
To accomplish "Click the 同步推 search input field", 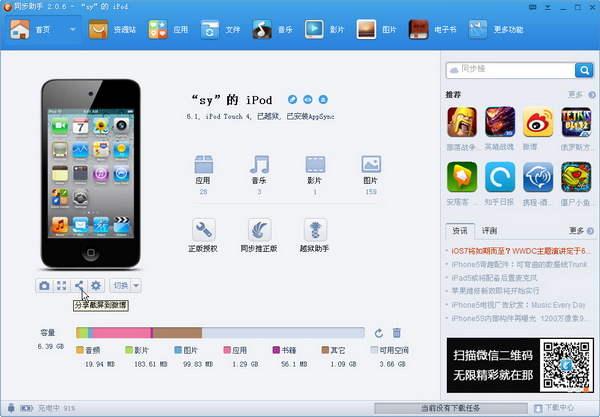I will (x=511, y=70).
